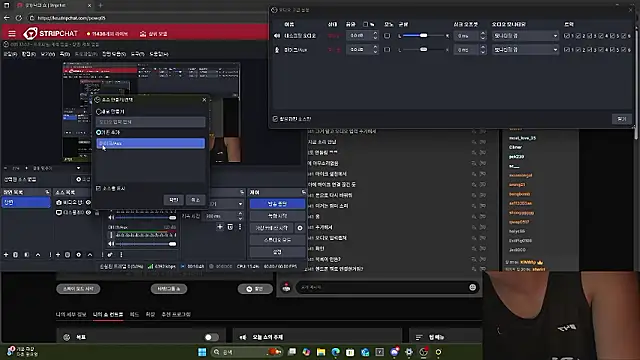The image size is (640, 360).
Task: Select 'add existing' radio in source dialog
Action: click(98, 132)
